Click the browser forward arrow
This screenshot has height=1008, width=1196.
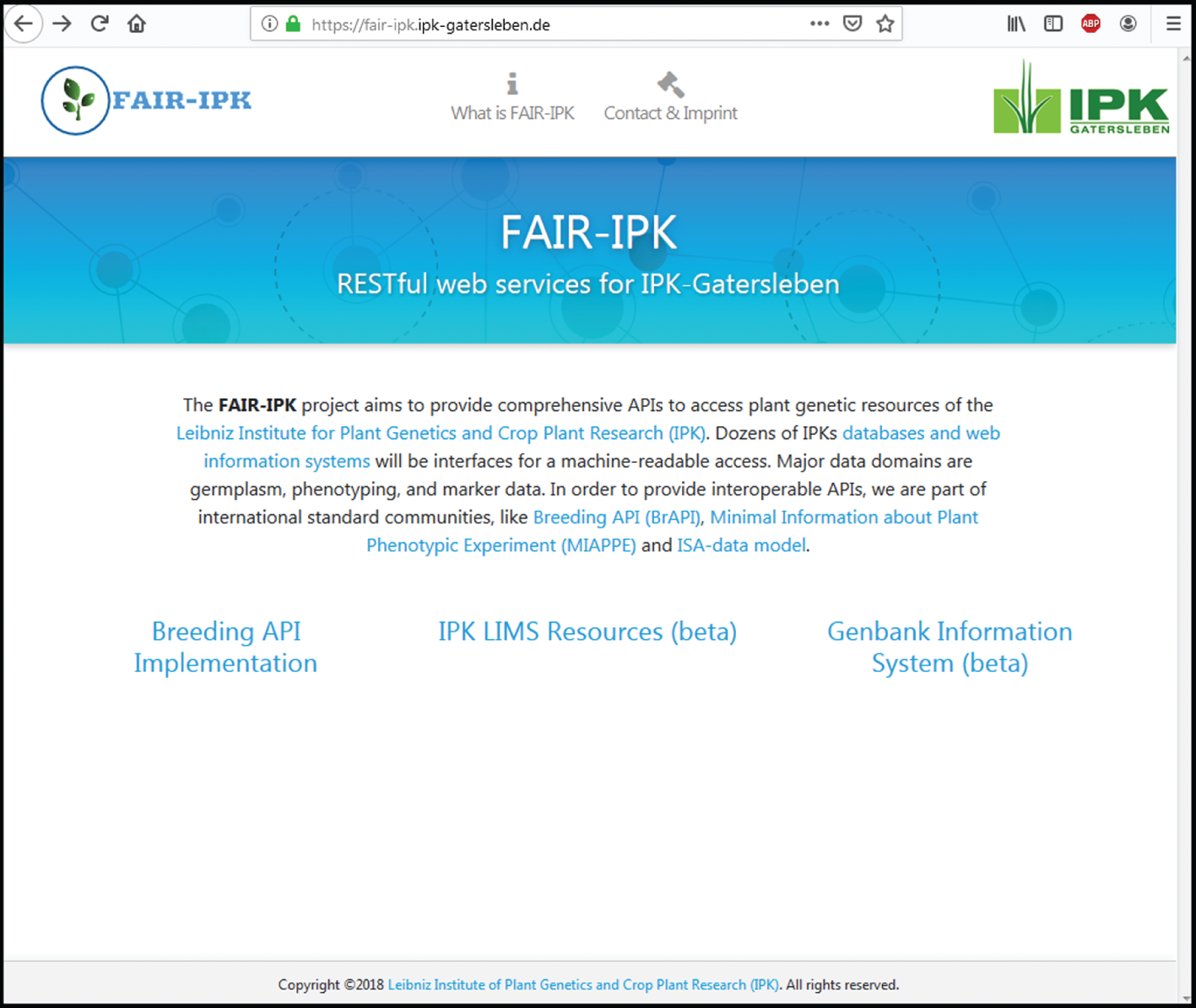(x=62, y=24)
